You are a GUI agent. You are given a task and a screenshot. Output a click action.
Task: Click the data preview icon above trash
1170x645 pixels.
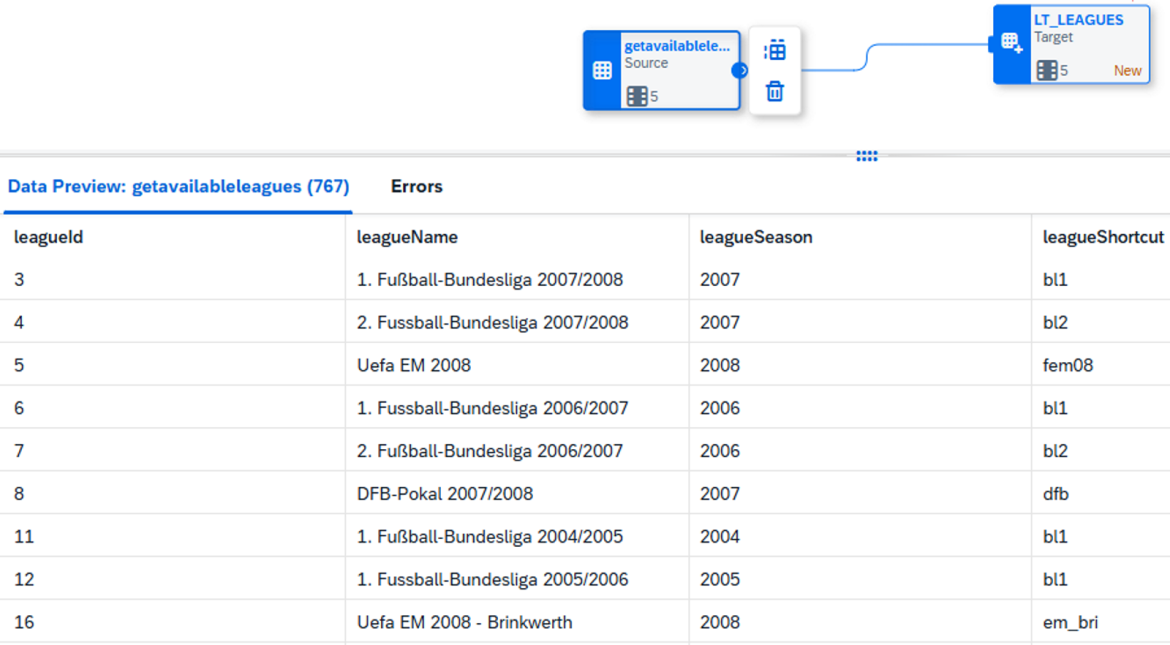(x=774, y=50)
